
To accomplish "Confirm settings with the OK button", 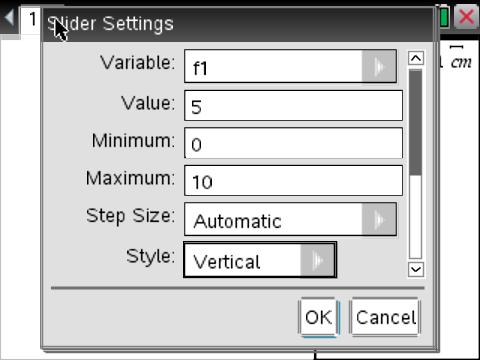I will tap(319, 317).
